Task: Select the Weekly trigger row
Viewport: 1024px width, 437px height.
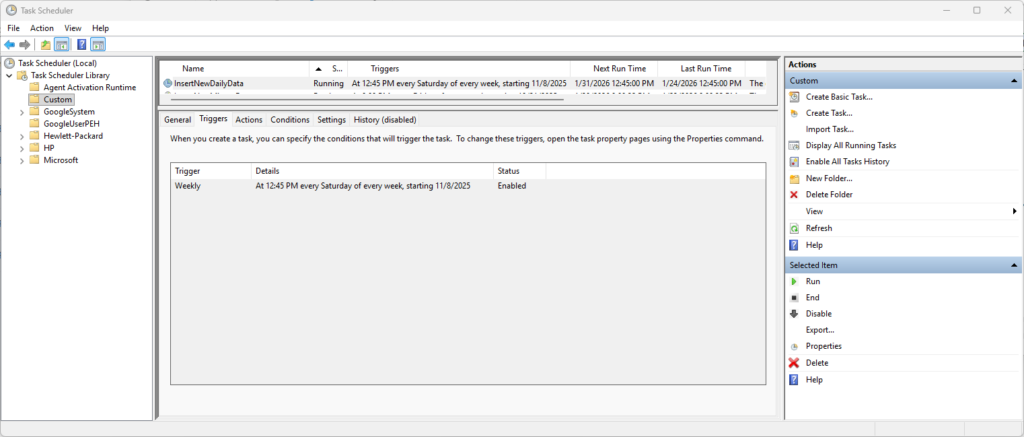Action: 467,186
